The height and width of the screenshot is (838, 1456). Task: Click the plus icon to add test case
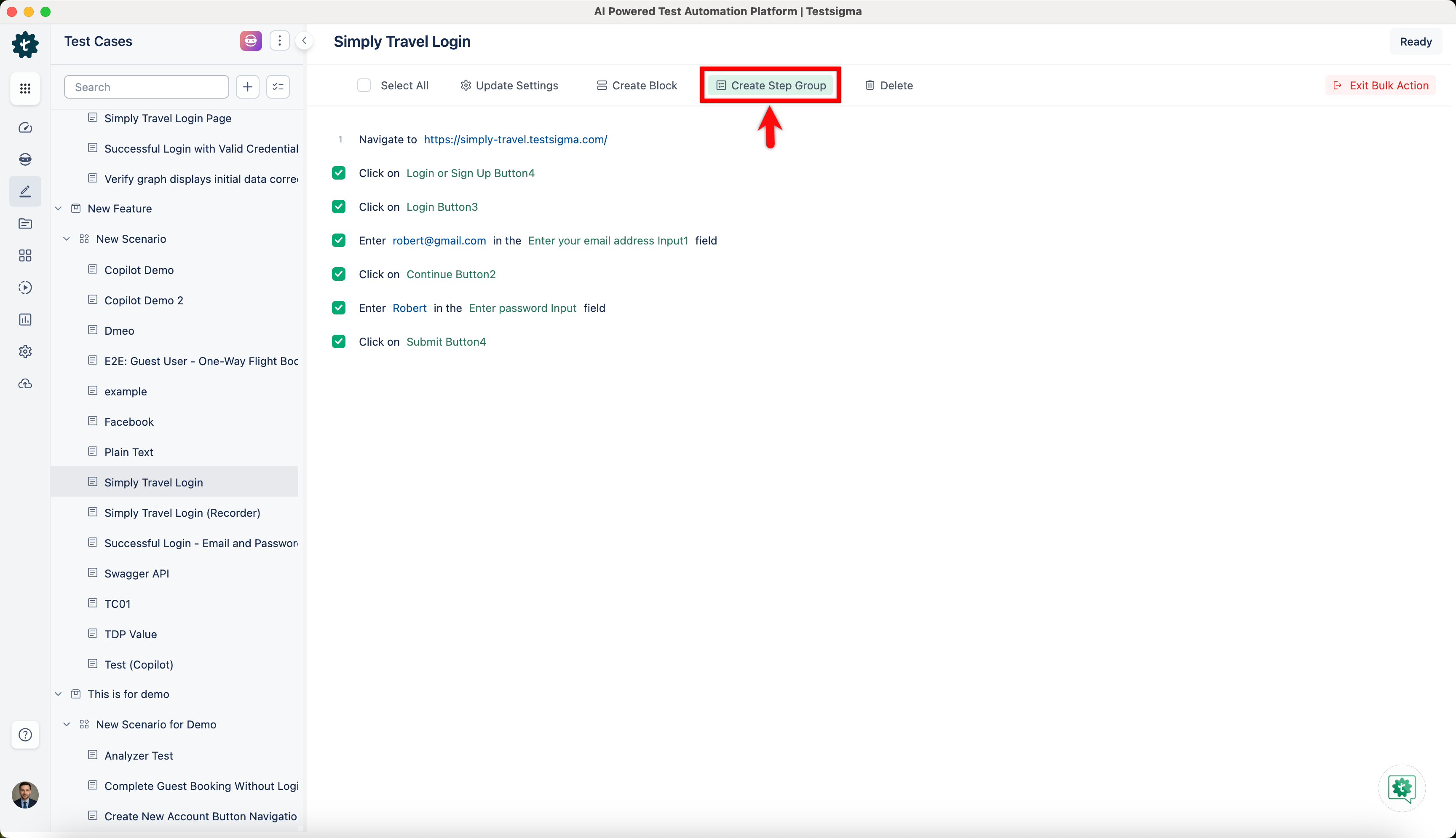247,87
